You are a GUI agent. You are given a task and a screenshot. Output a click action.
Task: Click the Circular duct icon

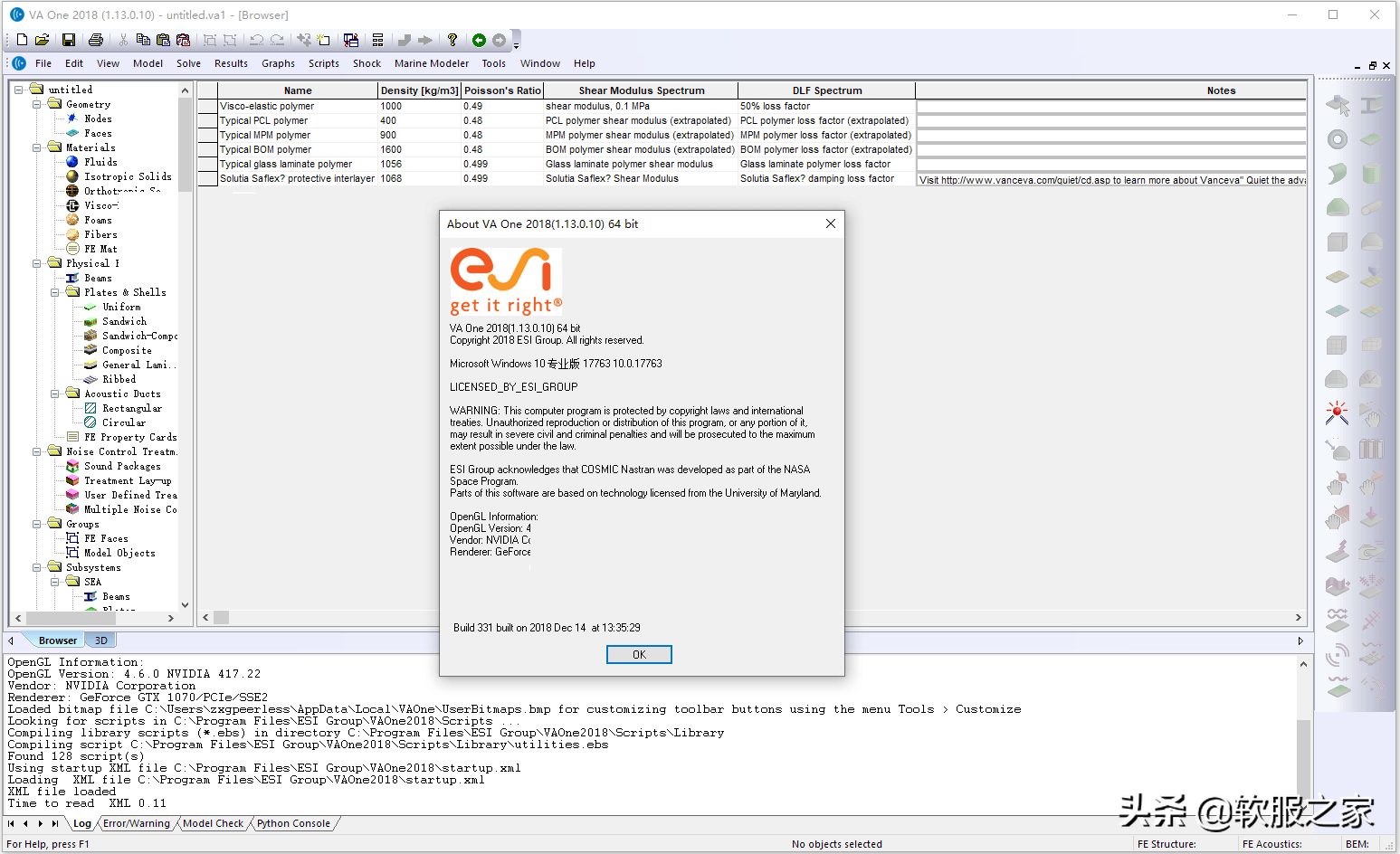point(90,422)
